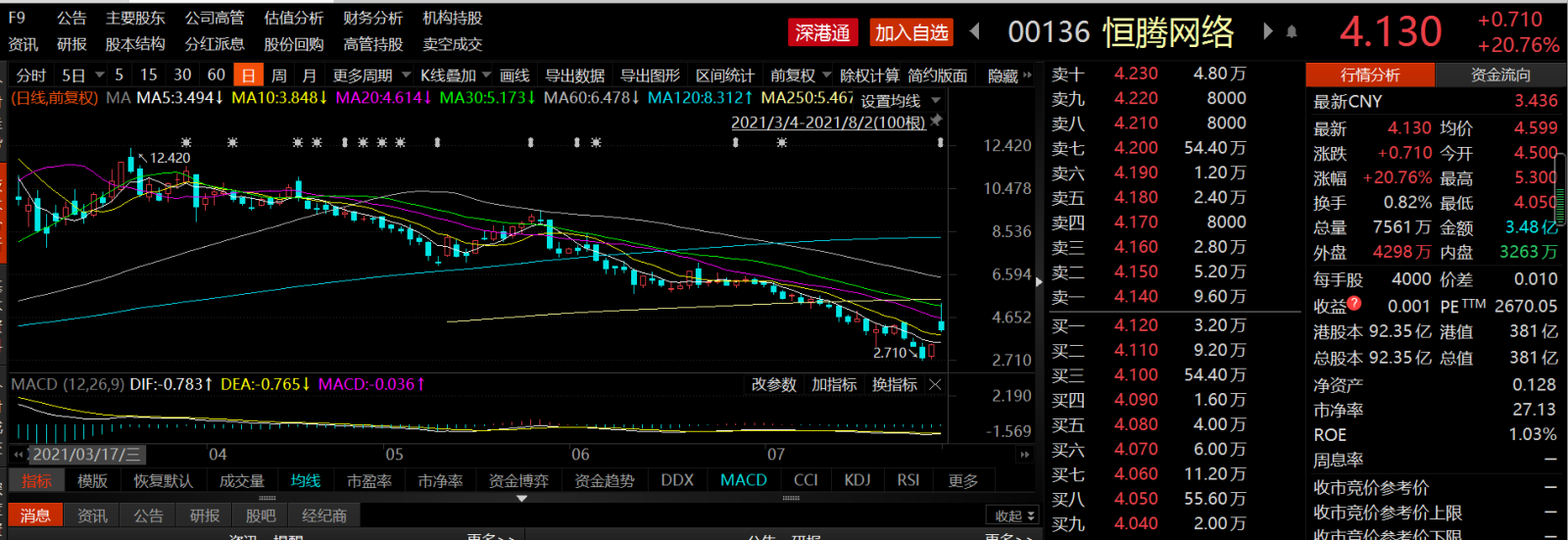Toggle the 成交量 volume indicator
1568x540 pixels.
241,481
